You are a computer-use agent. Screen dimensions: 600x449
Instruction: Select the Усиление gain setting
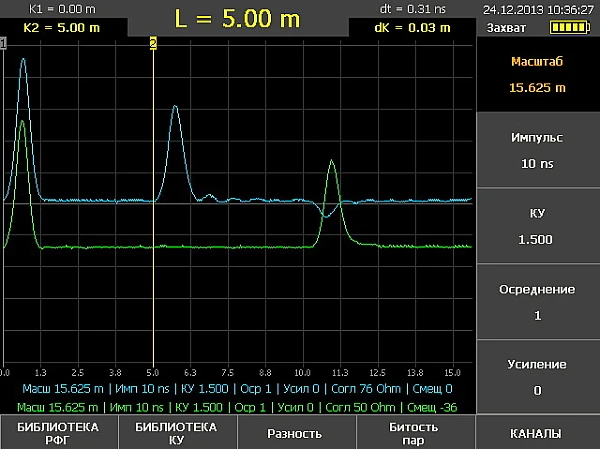(537, 377)
